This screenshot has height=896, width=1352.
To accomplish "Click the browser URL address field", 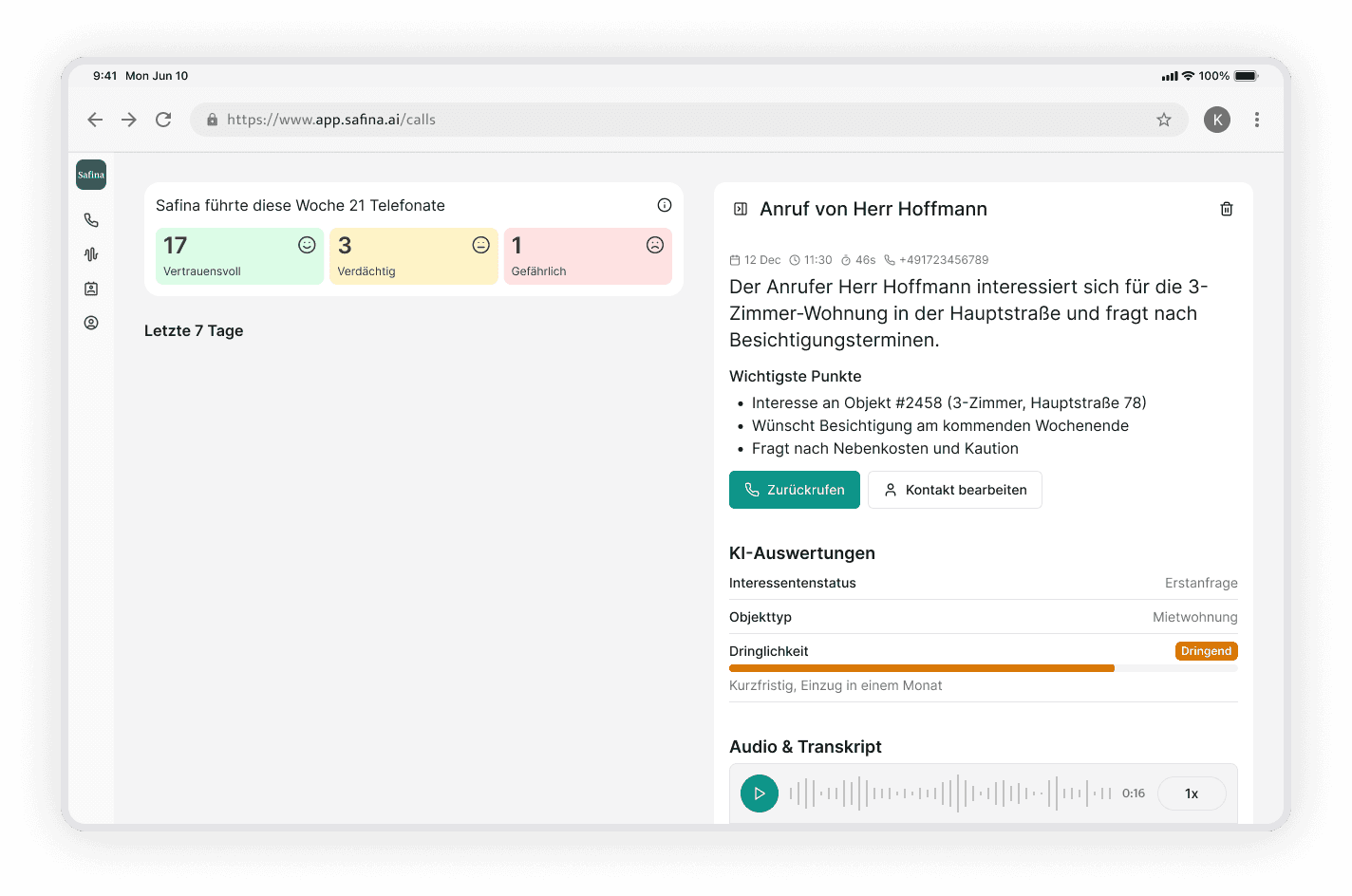I will point(689,120).
